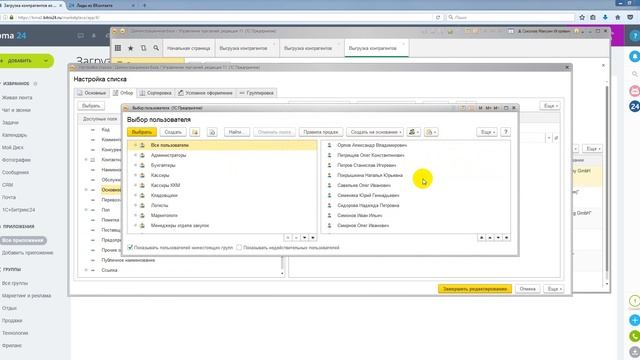Click the help question-mark button in user picker
640x360 pixels.
point(506,132)
